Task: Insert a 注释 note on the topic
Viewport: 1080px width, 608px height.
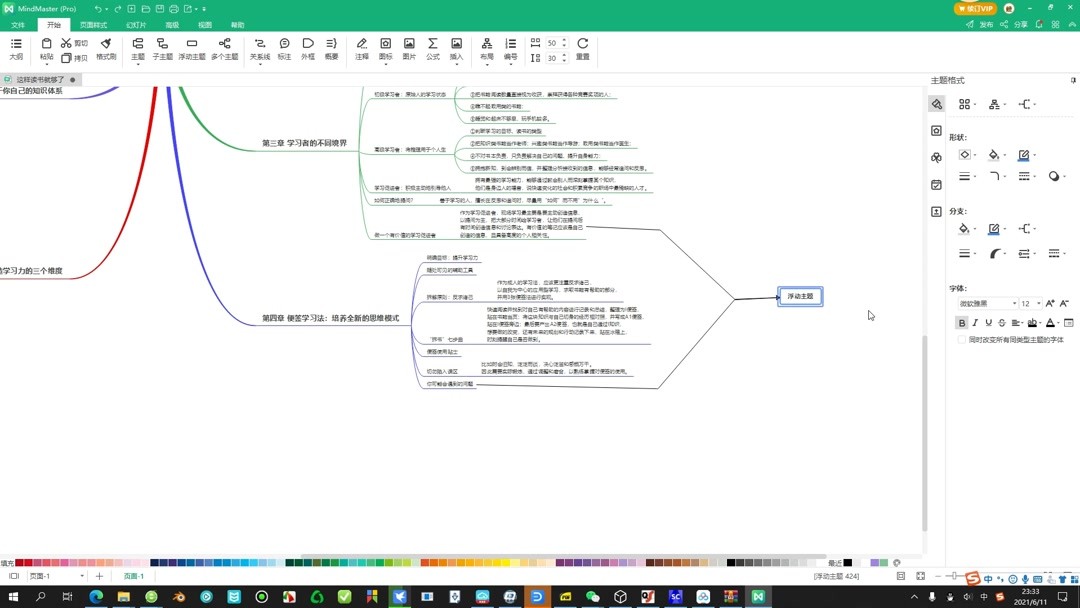Action: point(362,50)
